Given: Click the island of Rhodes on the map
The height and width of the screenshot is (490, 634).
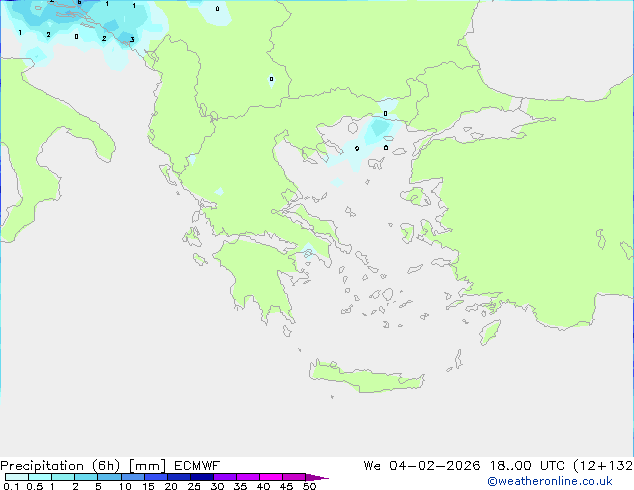Looking at the screenshot, I should [x=490, y=332].
